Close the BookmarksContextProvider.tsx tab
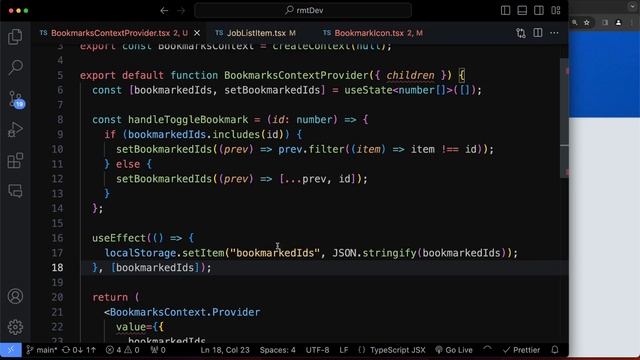This screenshot has height=360, width=640. click(197, 33)
